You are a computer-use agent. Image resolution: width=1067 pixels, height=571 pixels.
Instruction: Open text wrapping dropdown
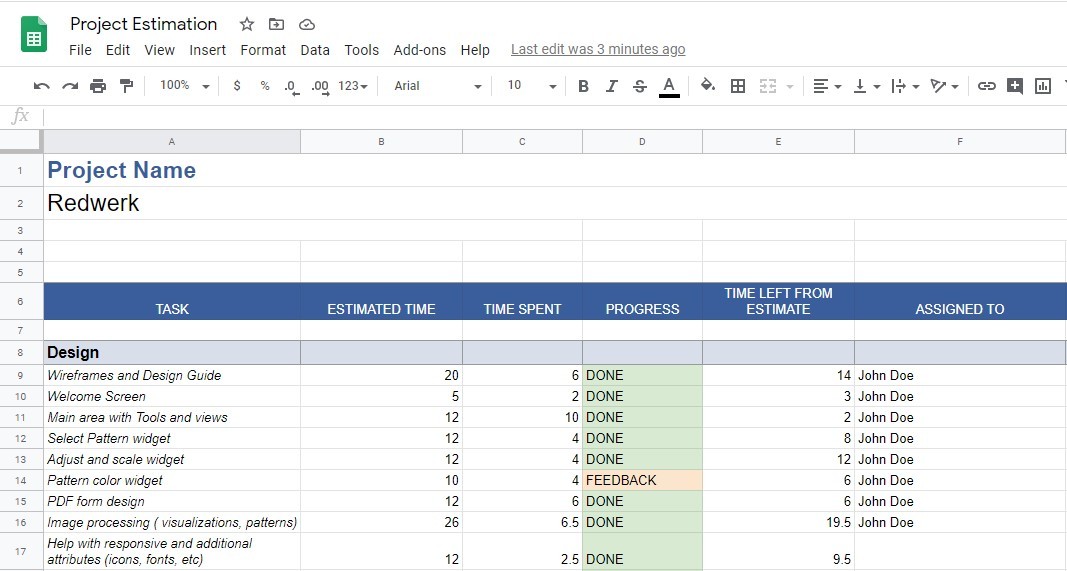905,86
